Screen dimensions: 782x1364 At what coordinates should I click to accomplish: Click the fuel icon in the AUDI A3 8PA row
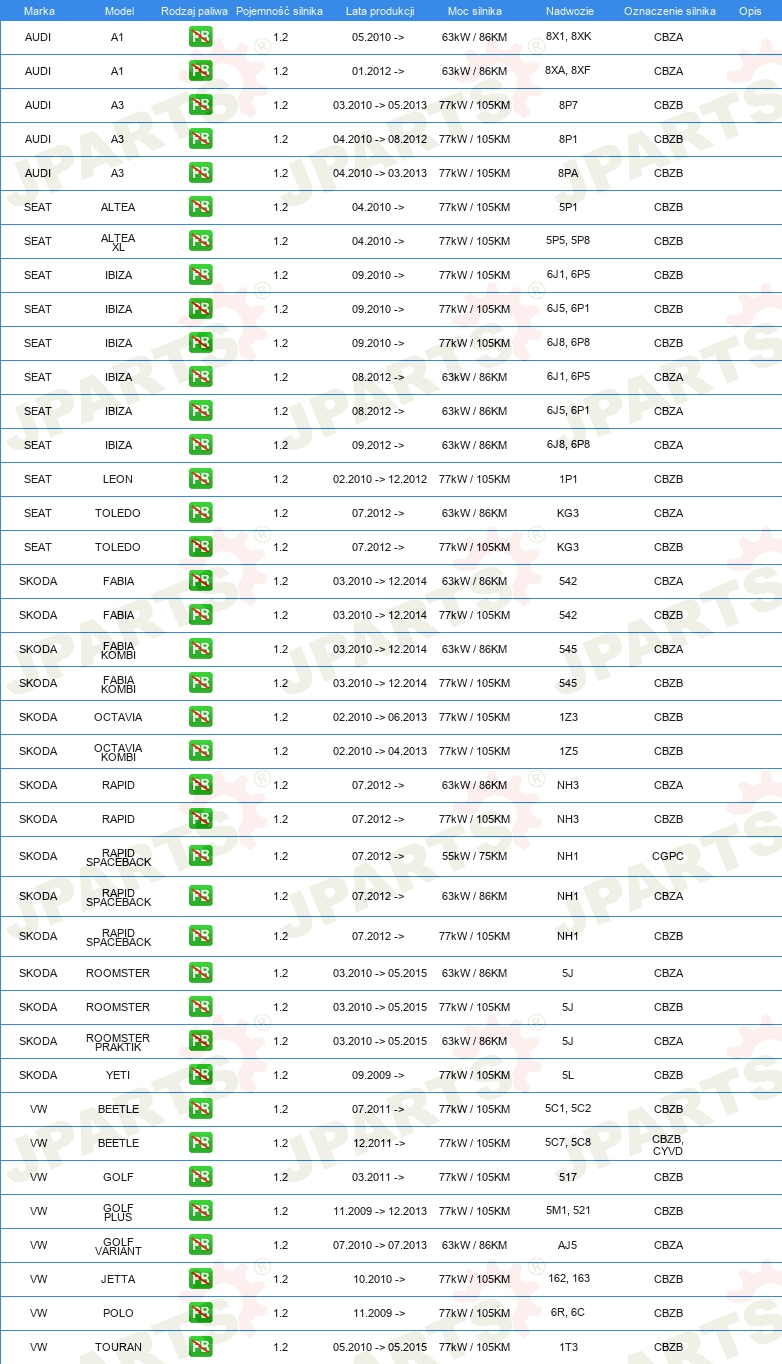point(200,172)
